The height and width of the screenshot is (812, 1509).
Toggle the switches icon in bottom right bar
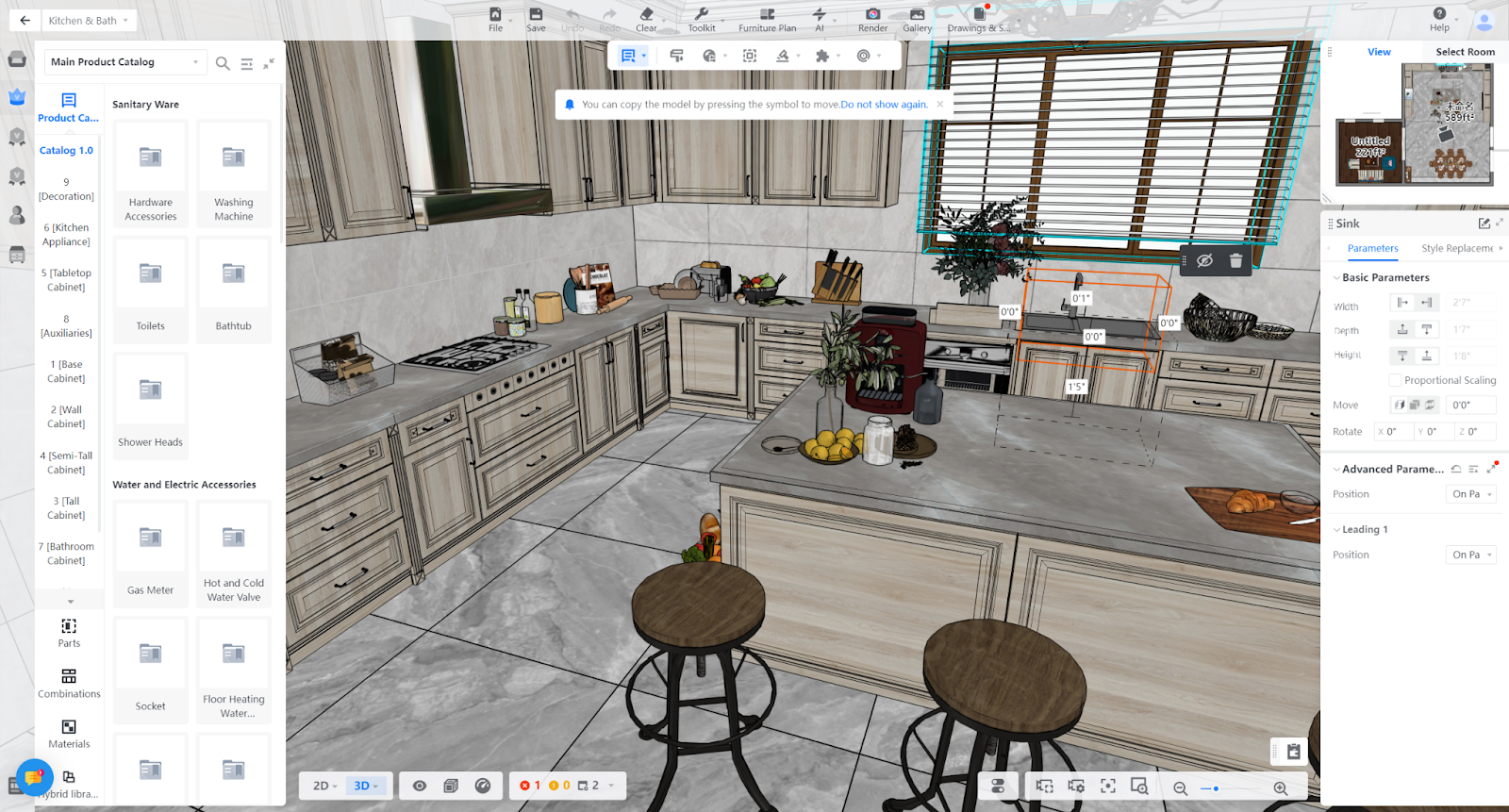998,786
